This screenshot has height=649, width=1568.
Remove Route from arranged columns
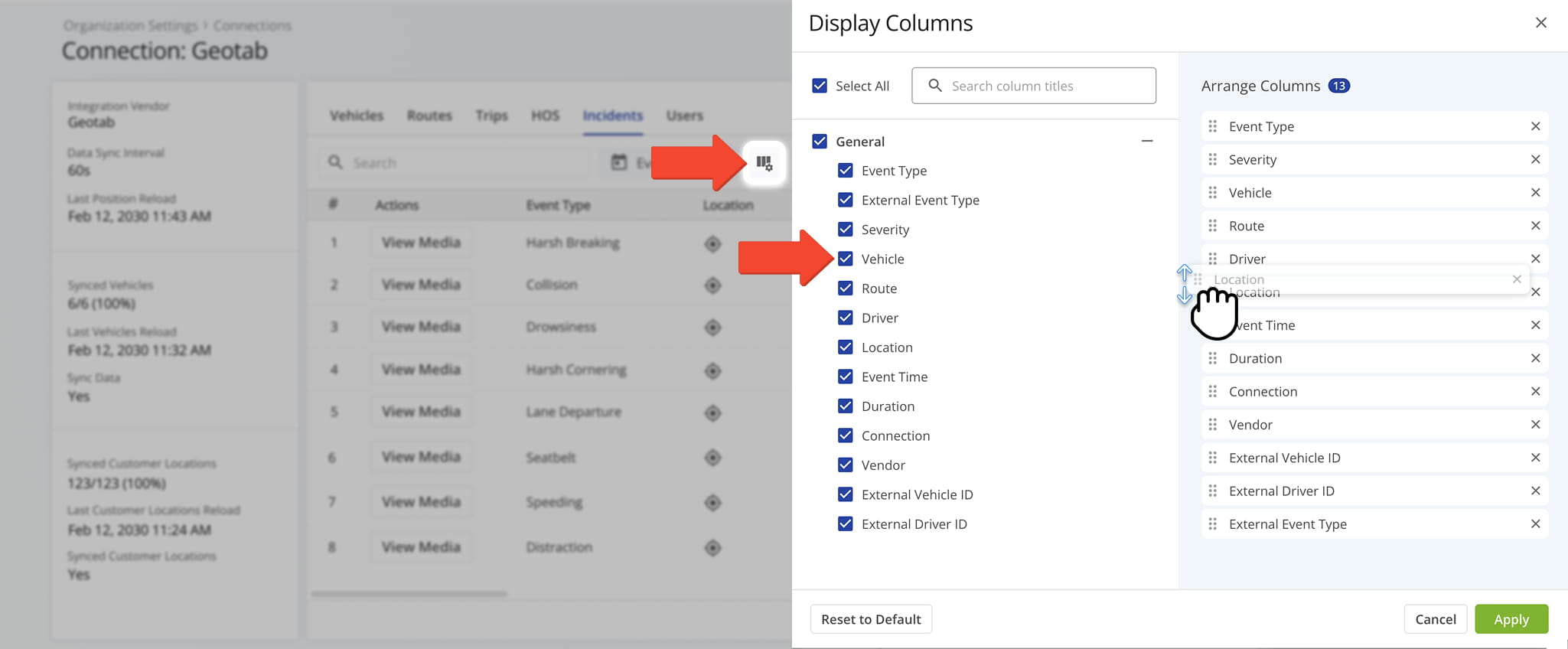tap(1535, 226)
